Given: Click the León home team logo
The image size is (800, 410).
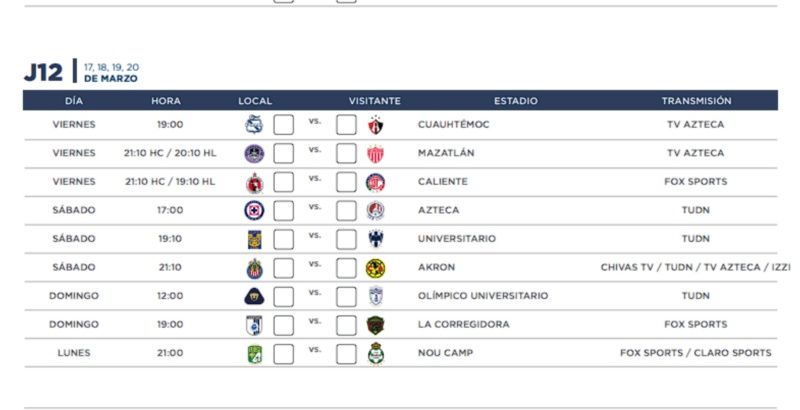Looking at the screenshot, I should point(254,353).
